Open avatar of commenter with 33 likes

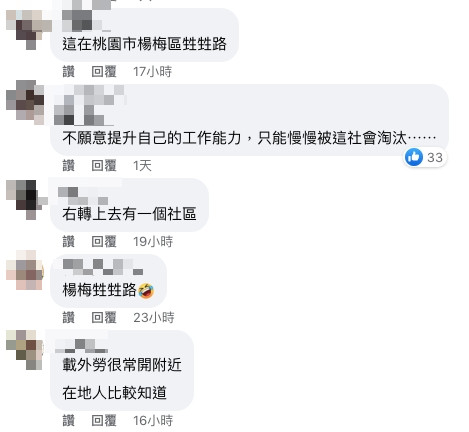[x=25, y=102]
